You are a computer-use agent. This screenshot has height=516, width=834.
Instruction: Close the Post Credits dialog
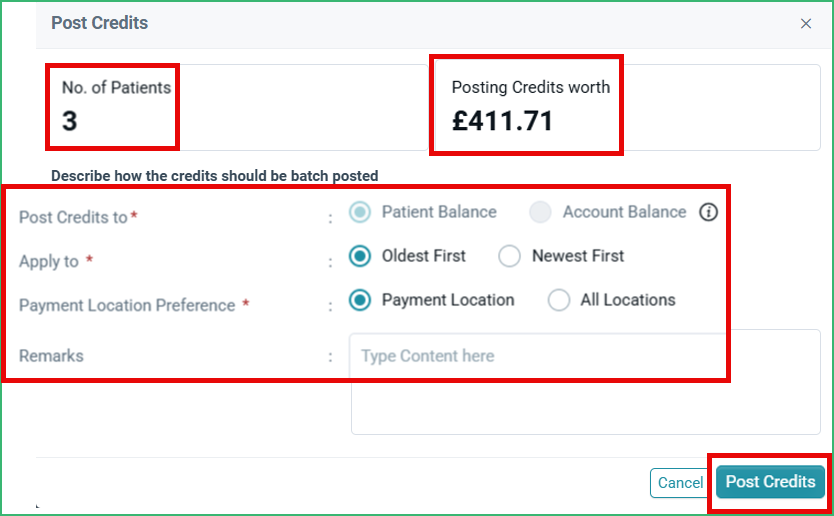point(806,23)
